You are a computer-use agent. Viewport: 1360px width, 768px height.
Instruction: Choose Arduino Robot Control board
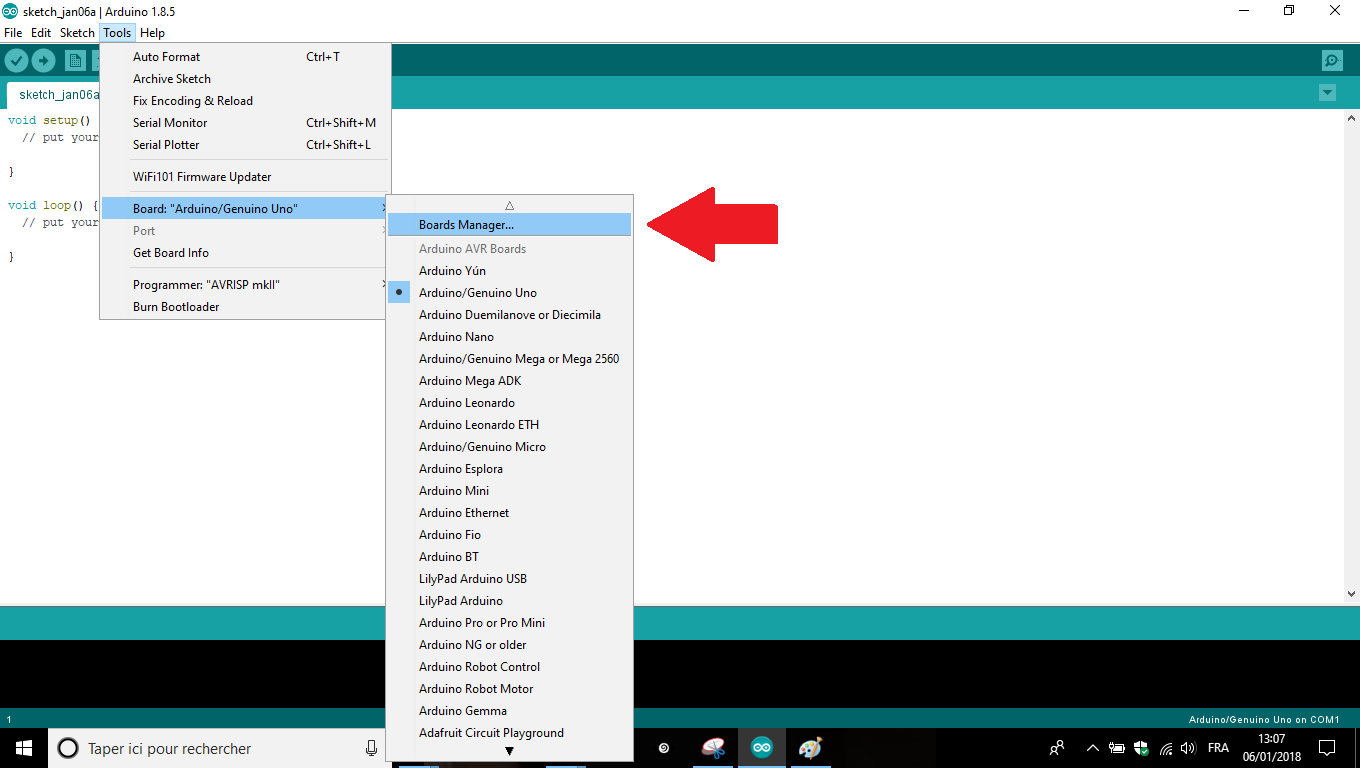click(x=509, y=667)
